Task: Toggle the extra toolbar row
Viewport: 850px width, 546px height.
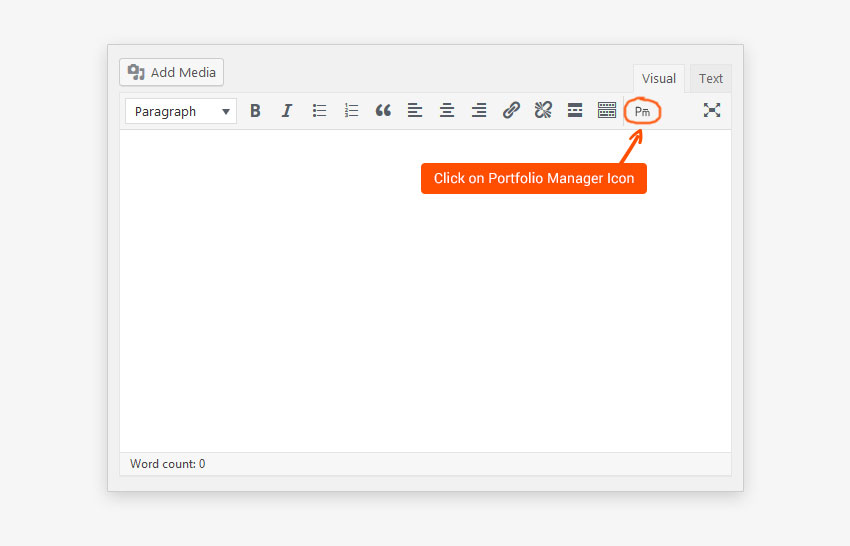Action: 607,111
